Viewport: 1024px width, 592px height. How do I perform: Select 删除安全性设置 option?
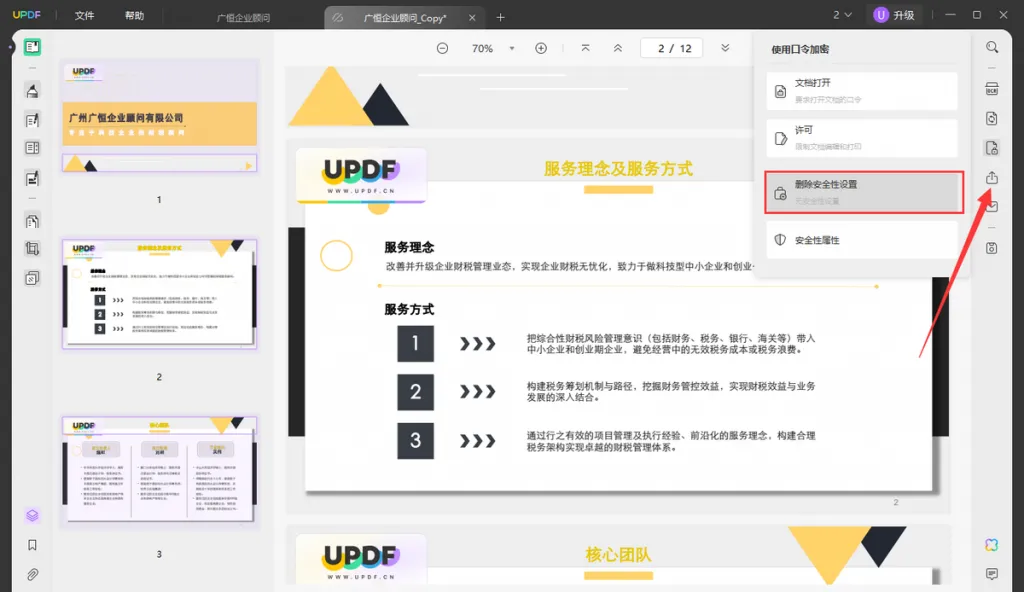[x=864, y=192]
